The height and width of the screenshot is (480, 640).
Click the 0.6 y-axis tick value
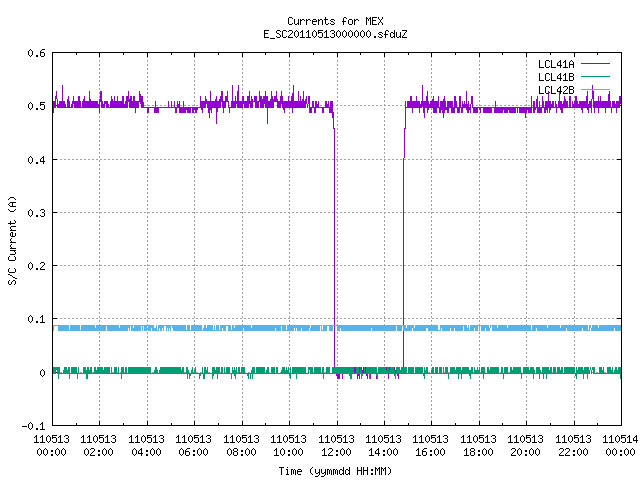tap(36, 53)
